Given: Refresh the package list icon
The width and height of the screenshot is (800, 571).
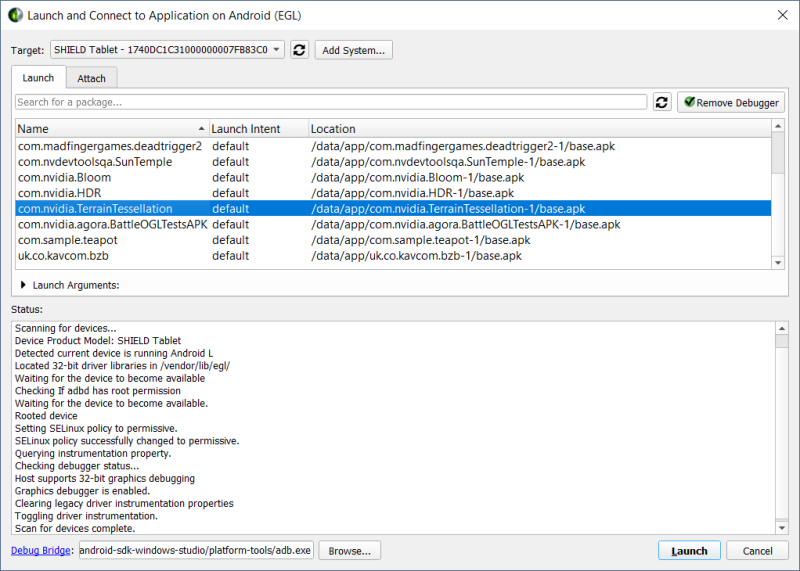Looking at the screenshot, I should 662,102.
